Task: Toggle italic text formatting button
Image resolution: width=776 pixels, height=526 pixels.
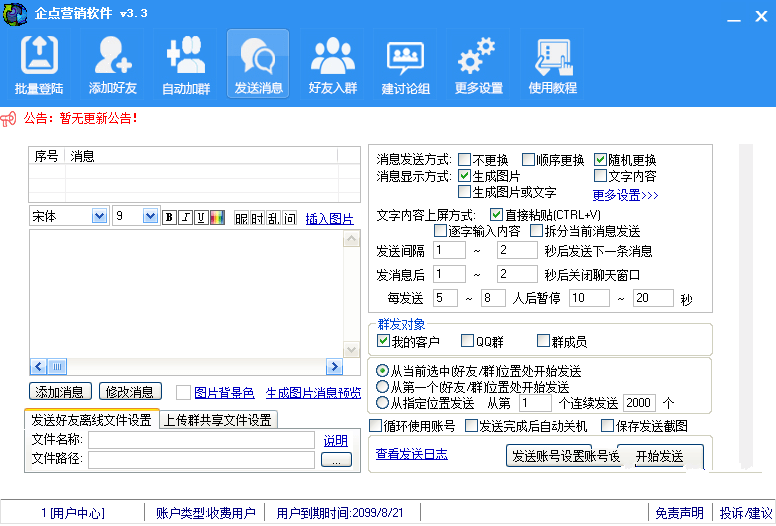Action: 186,217
